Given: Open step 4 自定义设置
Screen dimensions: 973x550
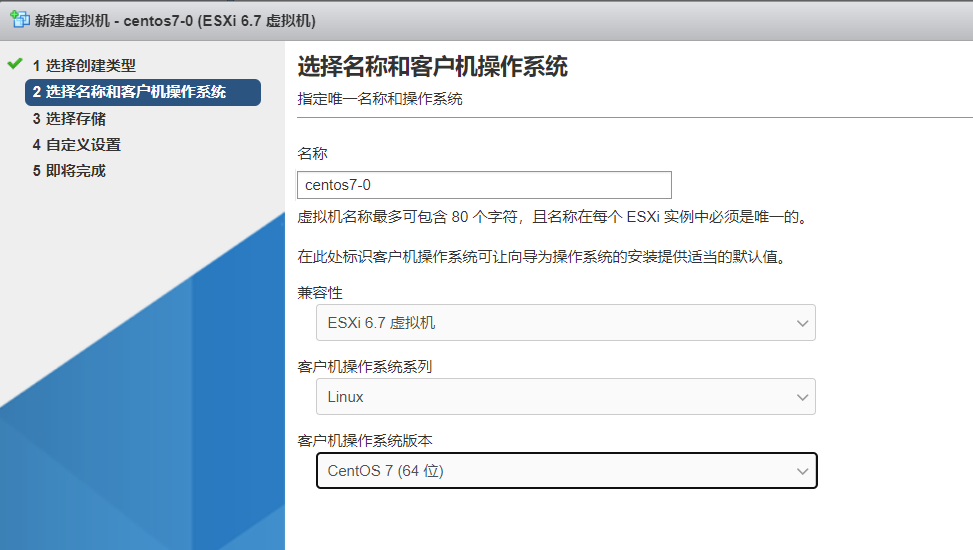Looking at the screenshot, I should (76, 145).
